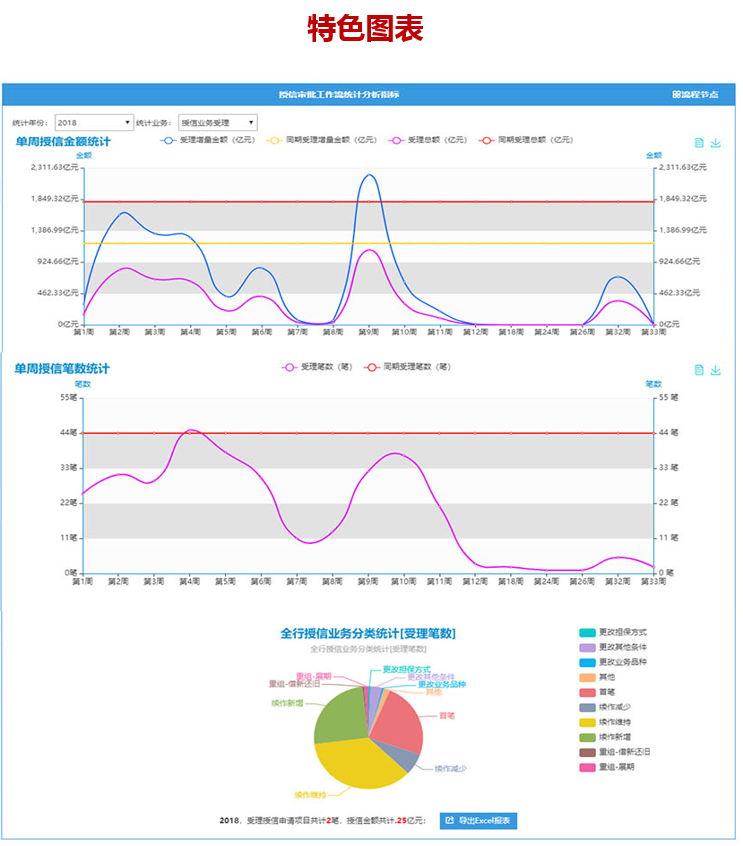This screenshot has width=743, height=846.
Task: Click 全行授信业务分类统计[受理笔数] pie title
Action: pos(368,633)
